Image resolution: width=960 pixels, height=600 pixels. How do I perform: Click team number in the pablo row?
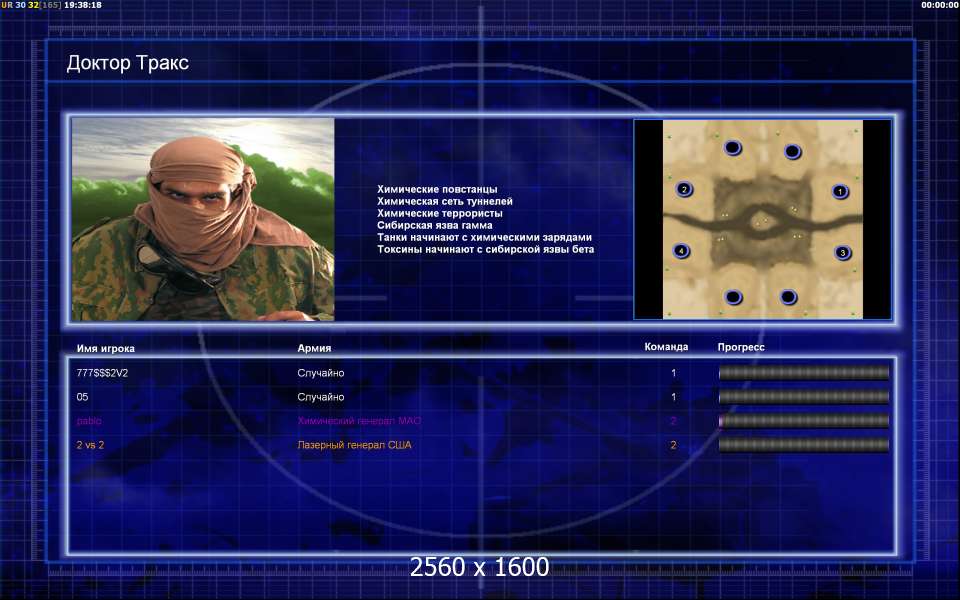coord(673,421)
